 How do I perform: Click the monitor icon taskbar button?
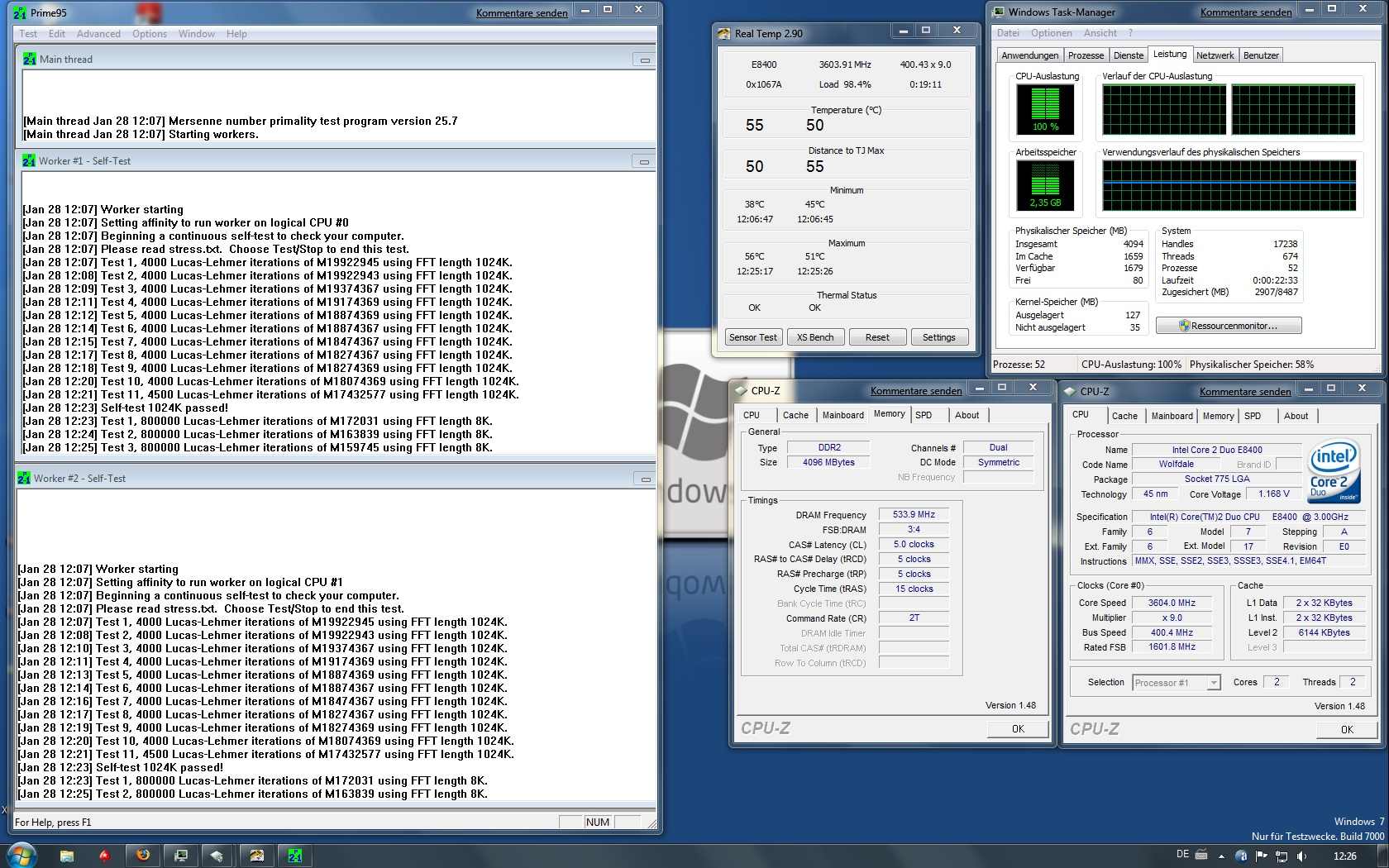point(180,856)
